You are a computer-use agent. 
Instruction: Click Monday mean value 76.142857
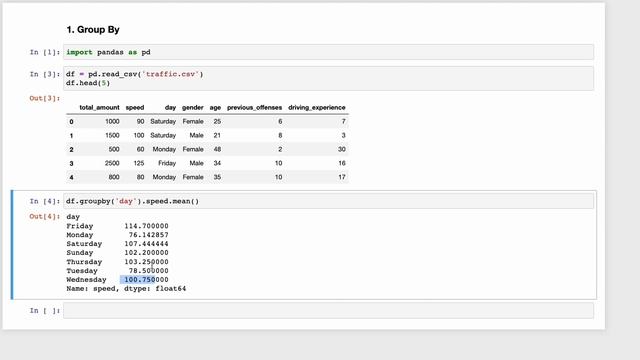[x=149, y=235]
